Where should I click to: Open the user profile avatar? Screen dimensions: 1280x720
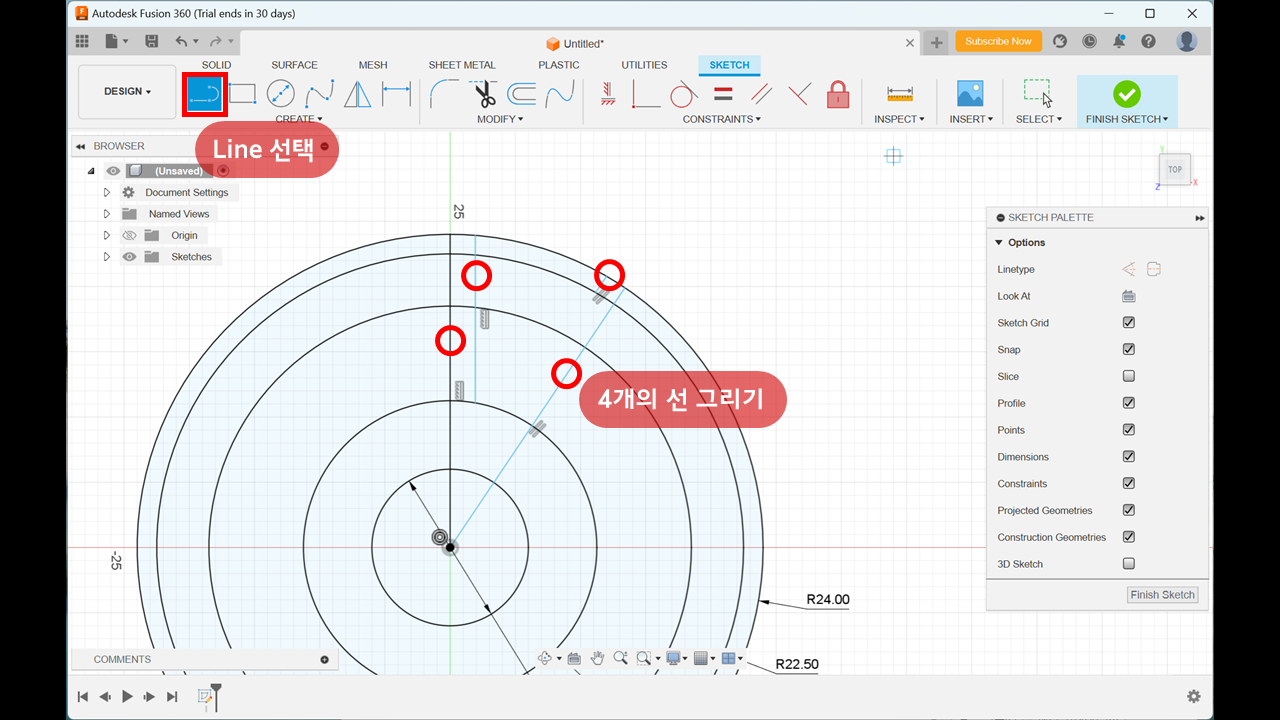tap(1187, 41)
